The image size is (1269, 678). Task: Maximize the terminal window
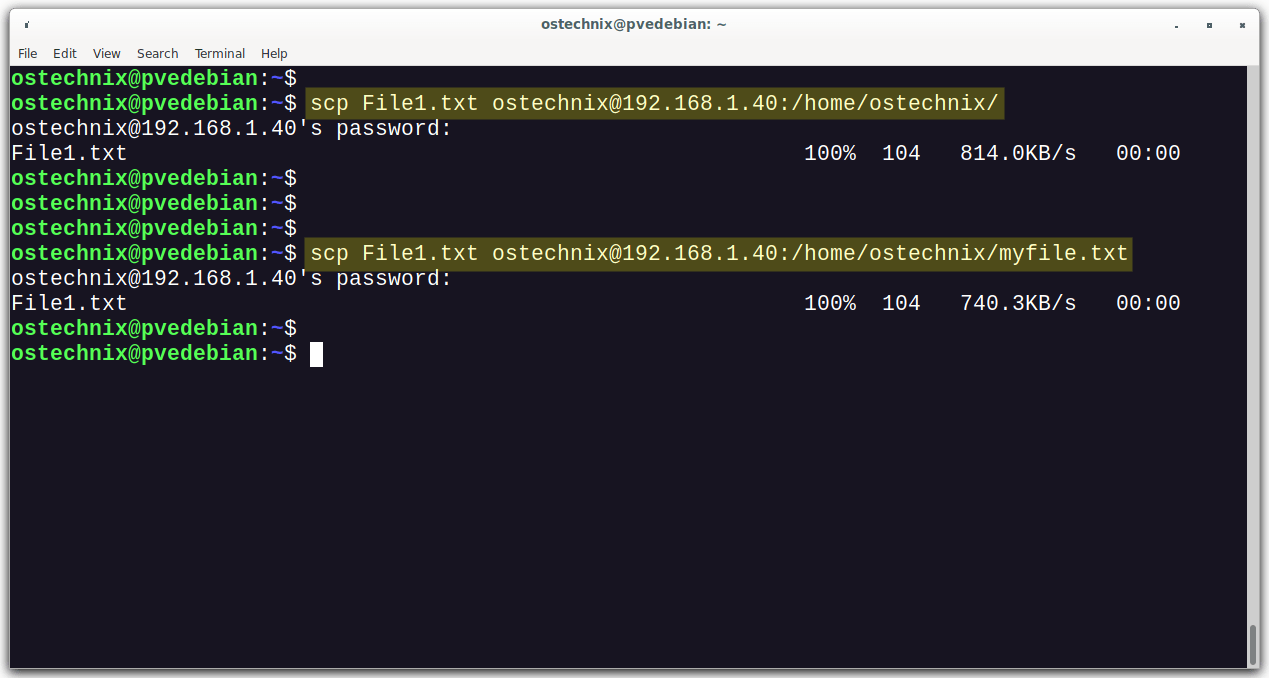pos(1210,25)
